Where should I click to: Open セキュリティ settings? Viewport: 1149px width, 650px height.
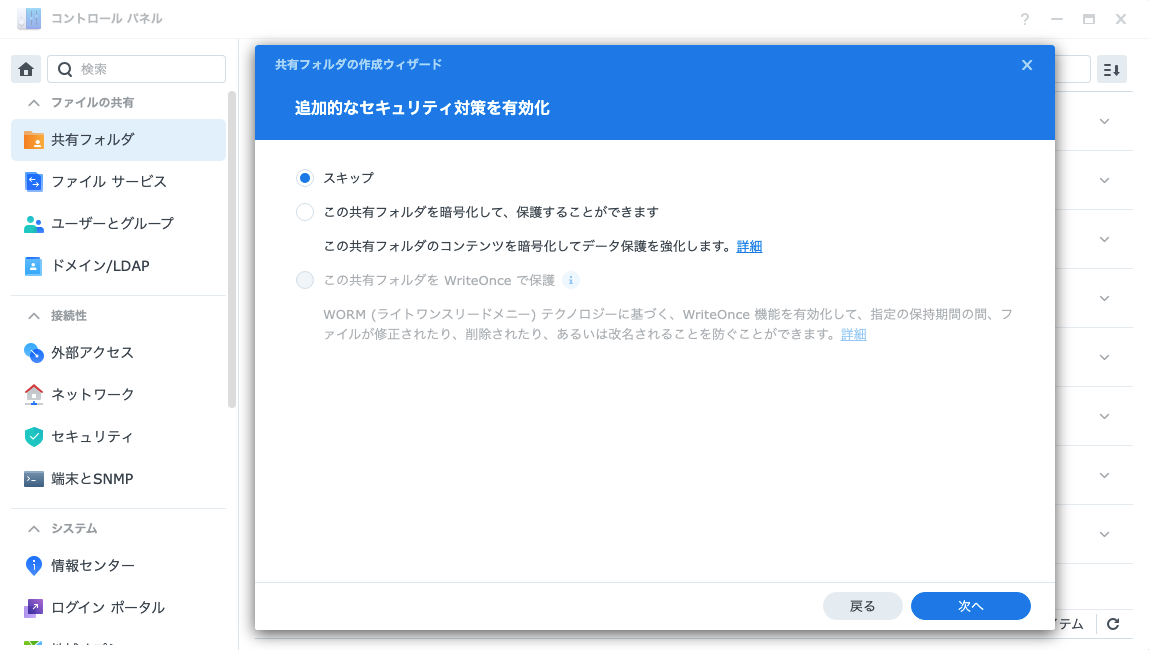pyautogui.click(x=119, y=437)
